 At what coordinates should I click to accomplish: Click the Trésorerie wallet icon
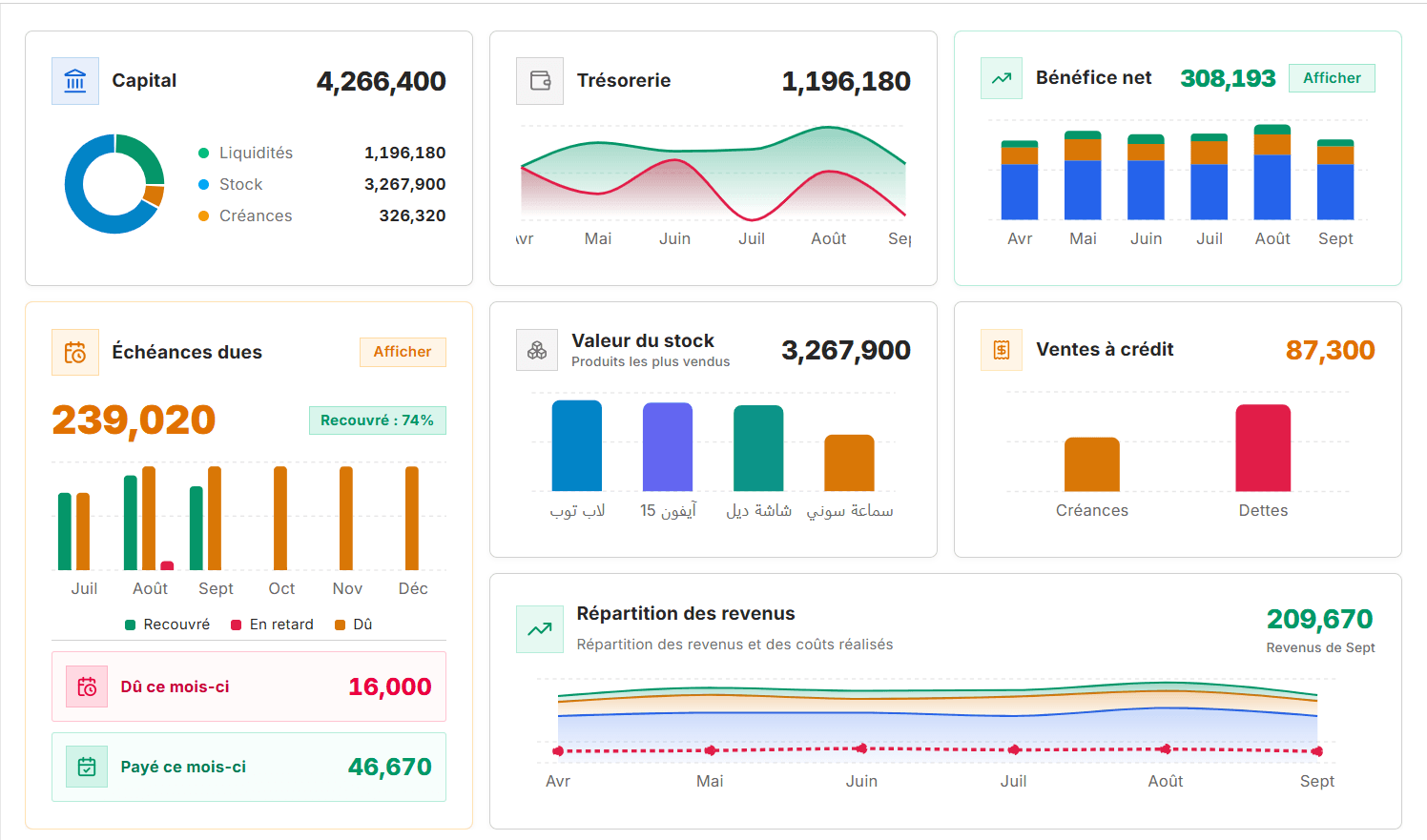(540, 81)
